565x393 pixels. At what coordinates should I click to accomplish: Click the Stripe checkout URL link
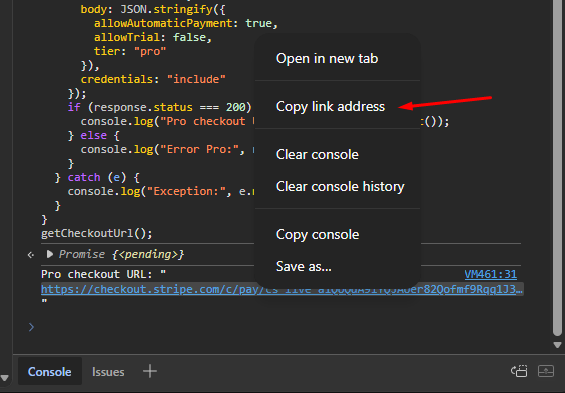(x=282, y=289)
